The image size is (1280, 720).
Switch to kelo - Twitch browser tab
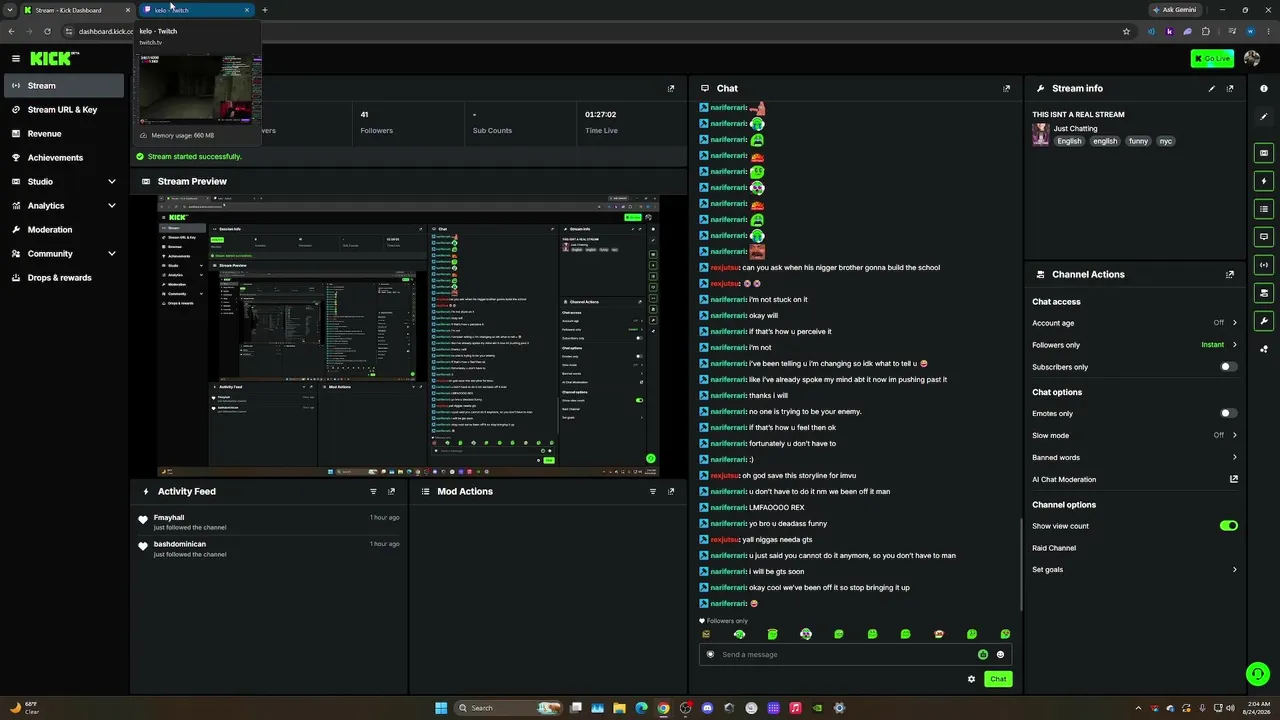(196, 10)
